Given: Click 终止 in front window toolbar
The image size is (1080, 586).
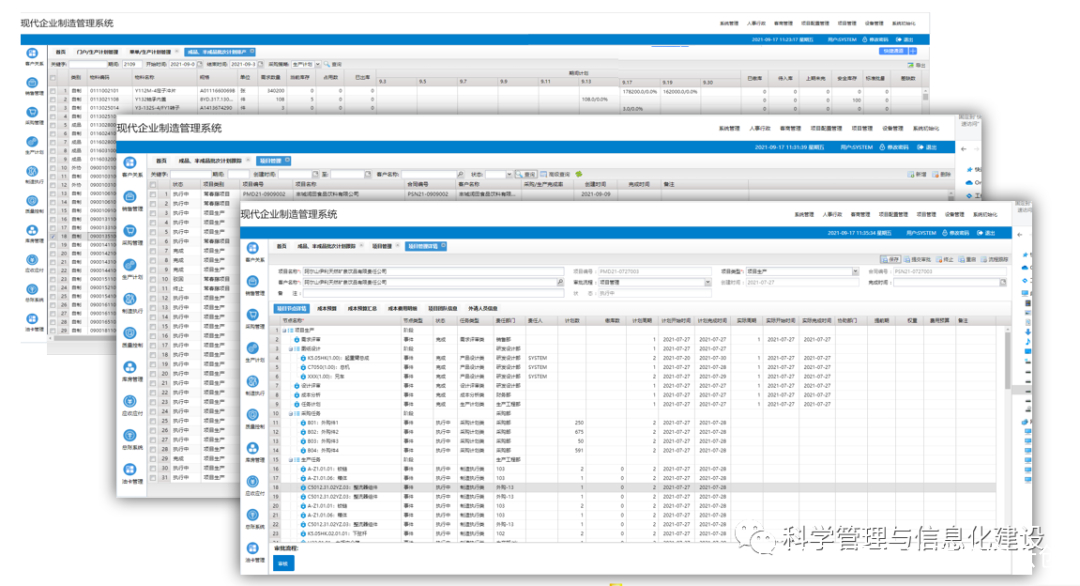Looking at the screenshot, I should point(944,260).
